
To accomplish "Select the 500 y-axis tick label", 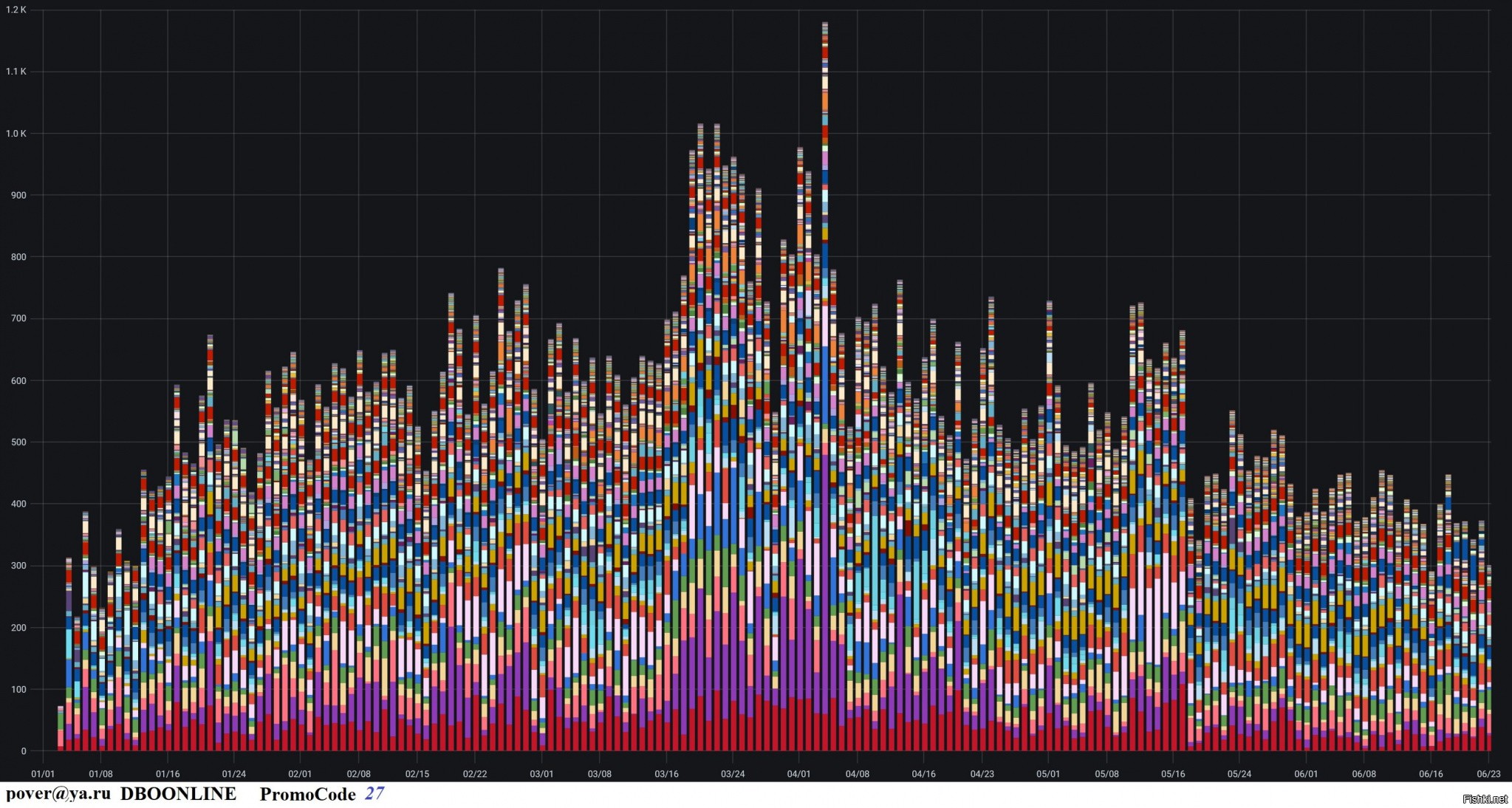I will click(x=18, y=442).
